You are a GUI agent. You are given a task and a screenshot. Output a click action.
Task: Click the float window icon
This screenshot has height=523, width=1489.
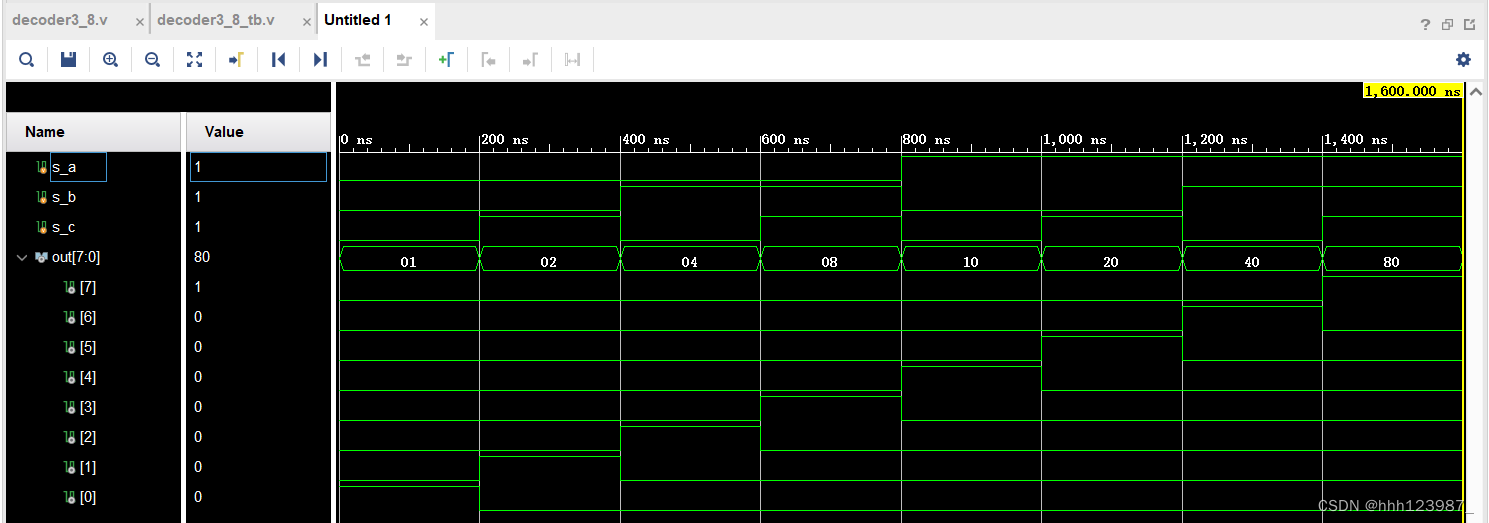pyautogui.click(x=1447, y=25)
